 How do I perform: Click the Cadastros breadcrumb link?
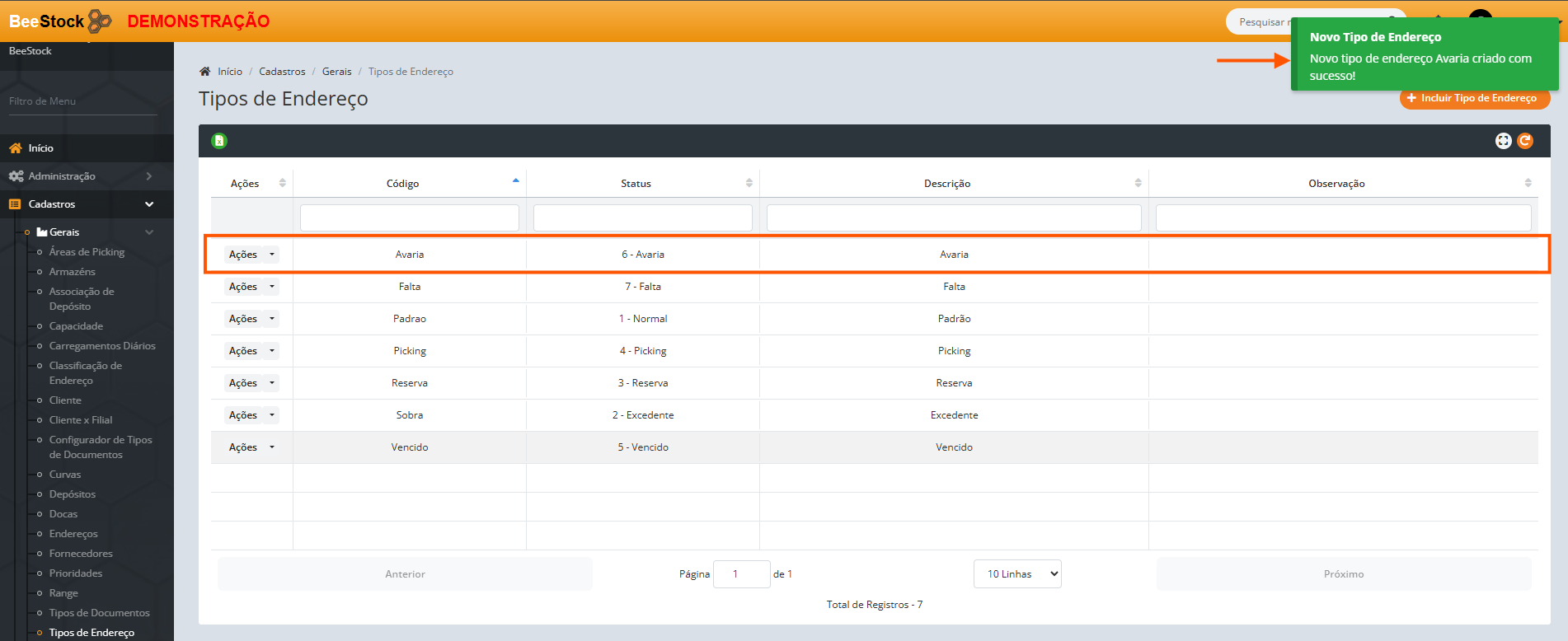[282, 72]
